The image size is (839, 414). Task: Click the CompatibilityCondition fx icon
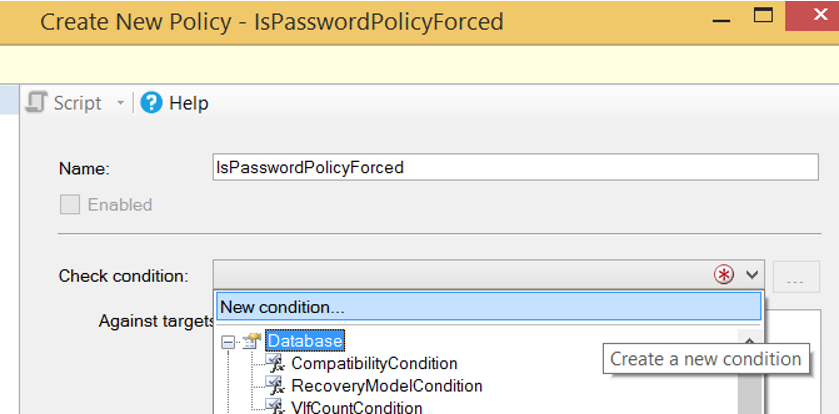[276, 363]
